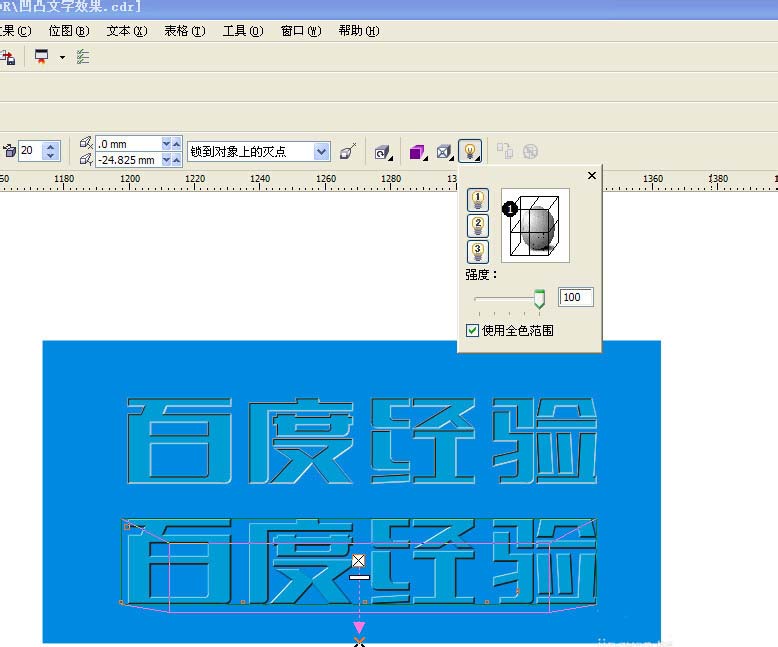778x647 pixels.
Task: Open the extrusion bevels flyout
Action: [445, 152]
